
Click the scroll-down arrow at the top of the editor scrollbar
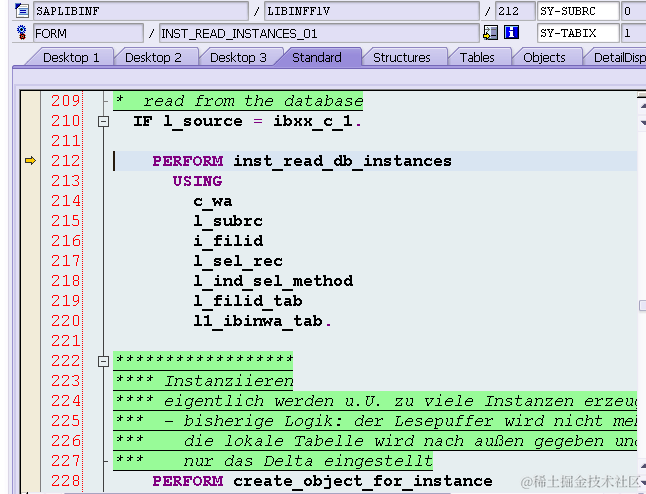[642, 122]
